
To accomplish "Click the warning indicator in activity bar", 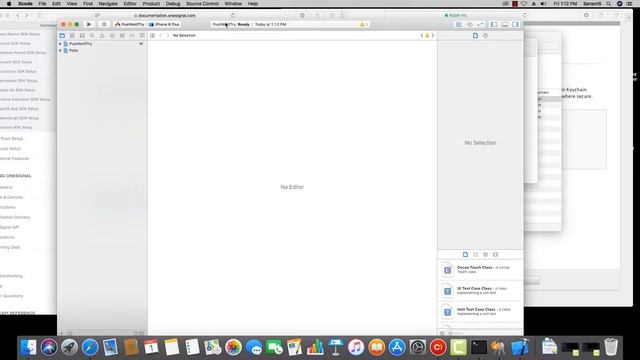I will click(363, 24).
